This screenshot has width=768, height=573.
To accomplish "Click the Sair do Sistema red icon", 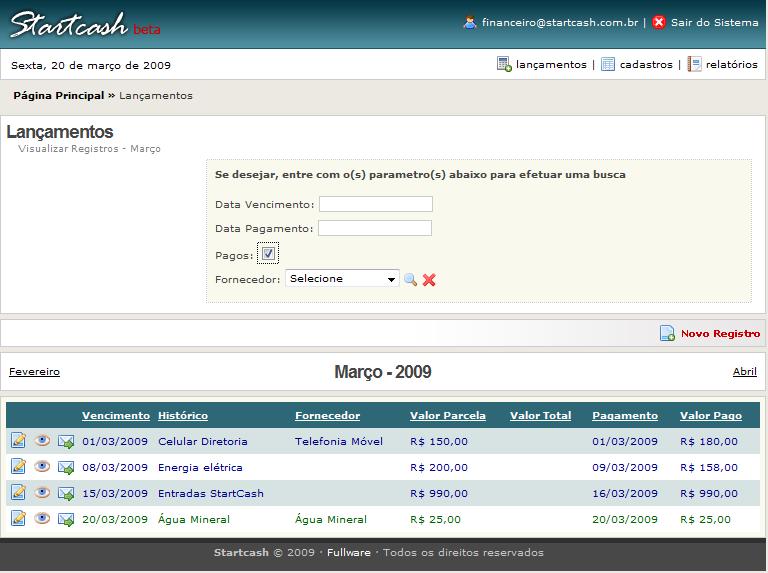I will point(659,22).
